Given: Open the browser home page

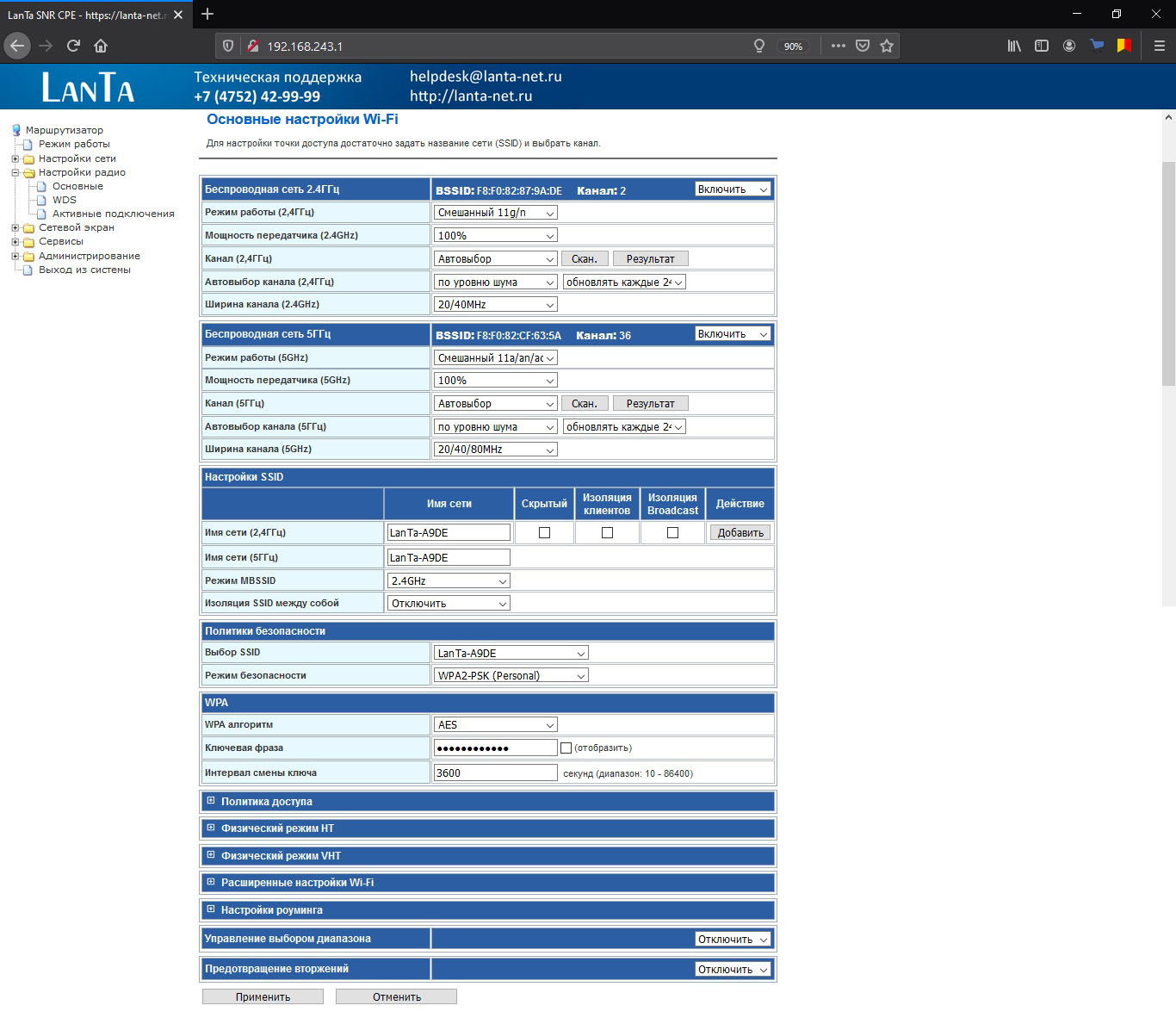Looking at the screenshot, I should (101, 46).
